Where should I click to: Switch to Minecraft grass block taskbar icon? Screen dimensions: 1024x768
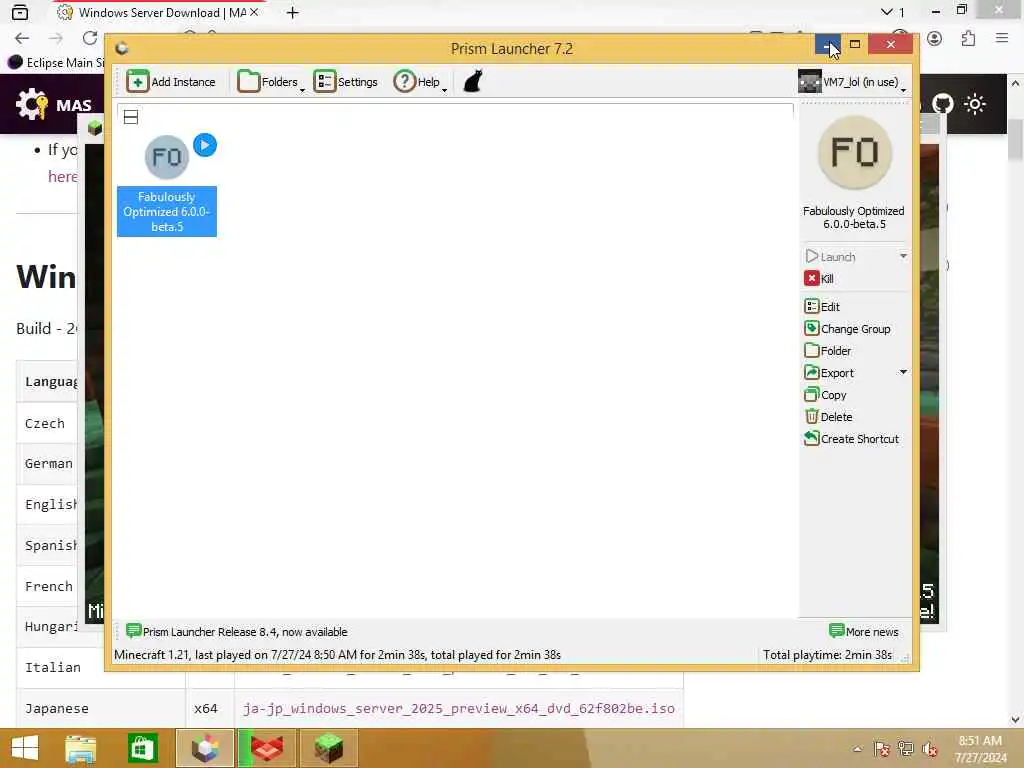click(x=329, y=748)
